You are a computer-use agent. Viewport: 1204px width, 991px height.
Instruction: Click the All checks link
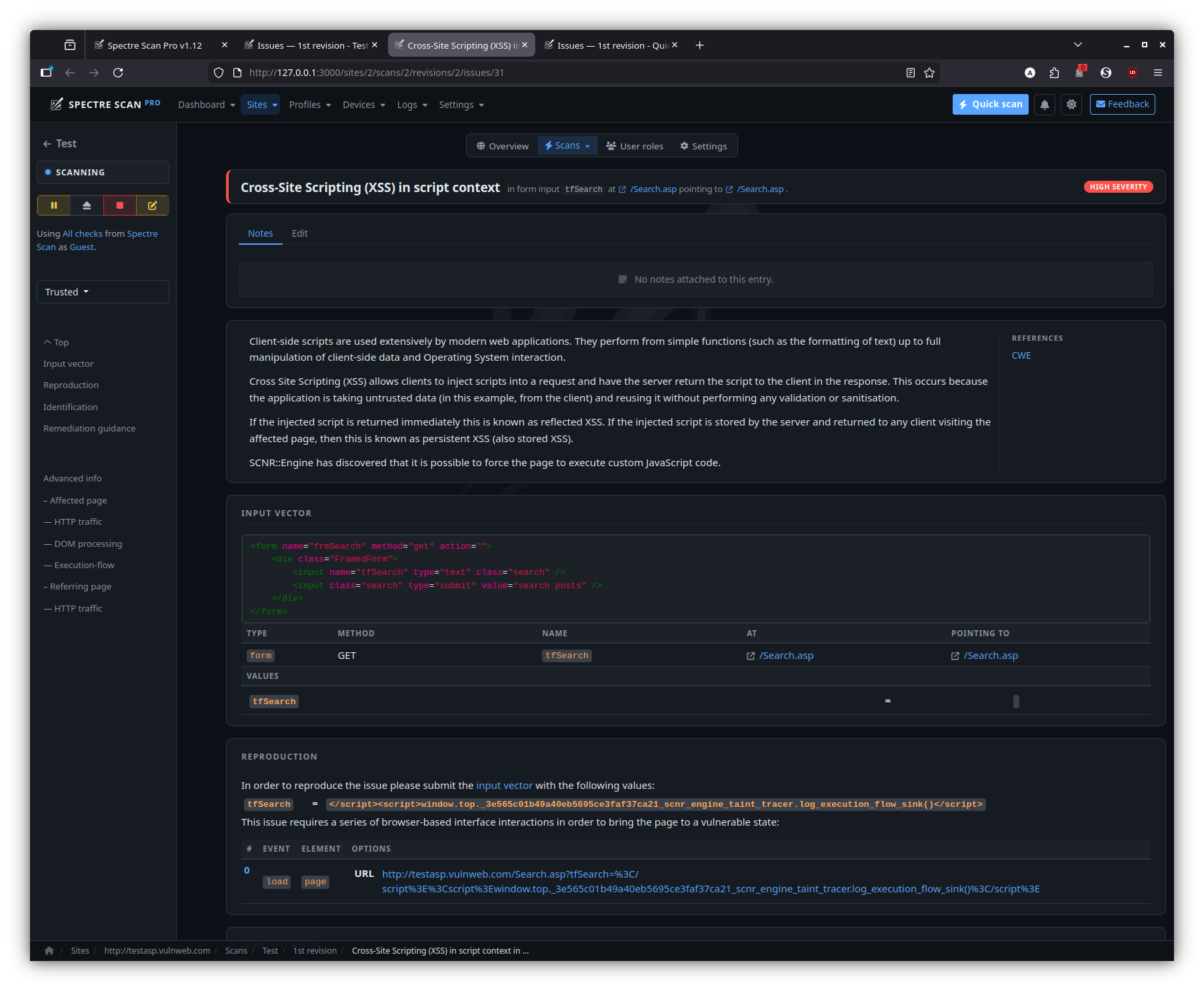[x=83, y=233]
